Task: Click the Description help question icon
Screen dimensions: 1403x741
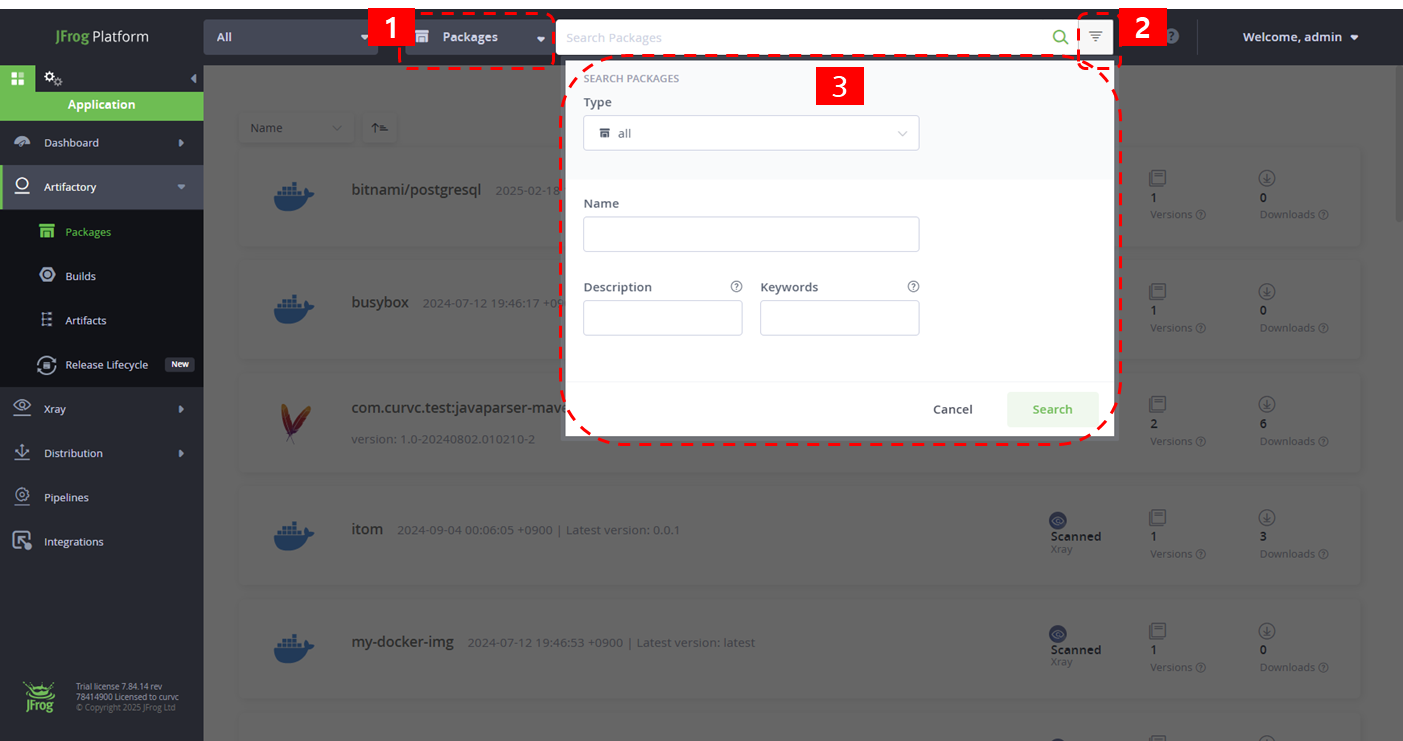Action: click(x=736, y=286)
